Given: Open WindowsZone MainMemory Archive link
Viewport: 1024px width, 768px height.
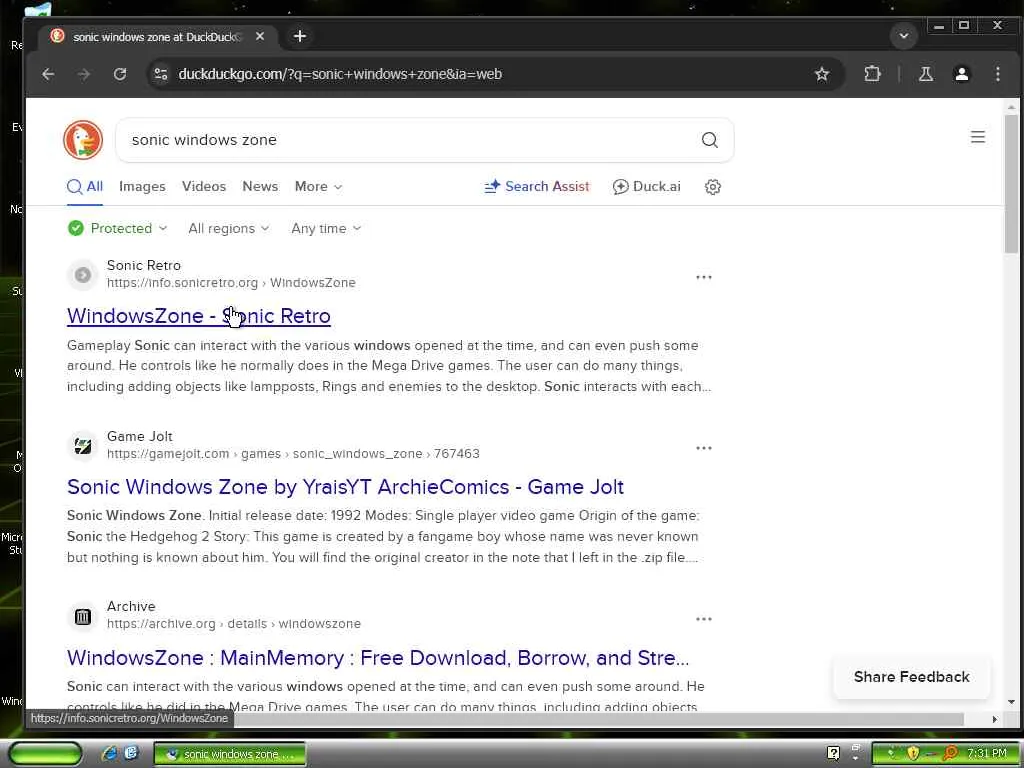Looking at the screenshot, I should (x=378, y=658).
